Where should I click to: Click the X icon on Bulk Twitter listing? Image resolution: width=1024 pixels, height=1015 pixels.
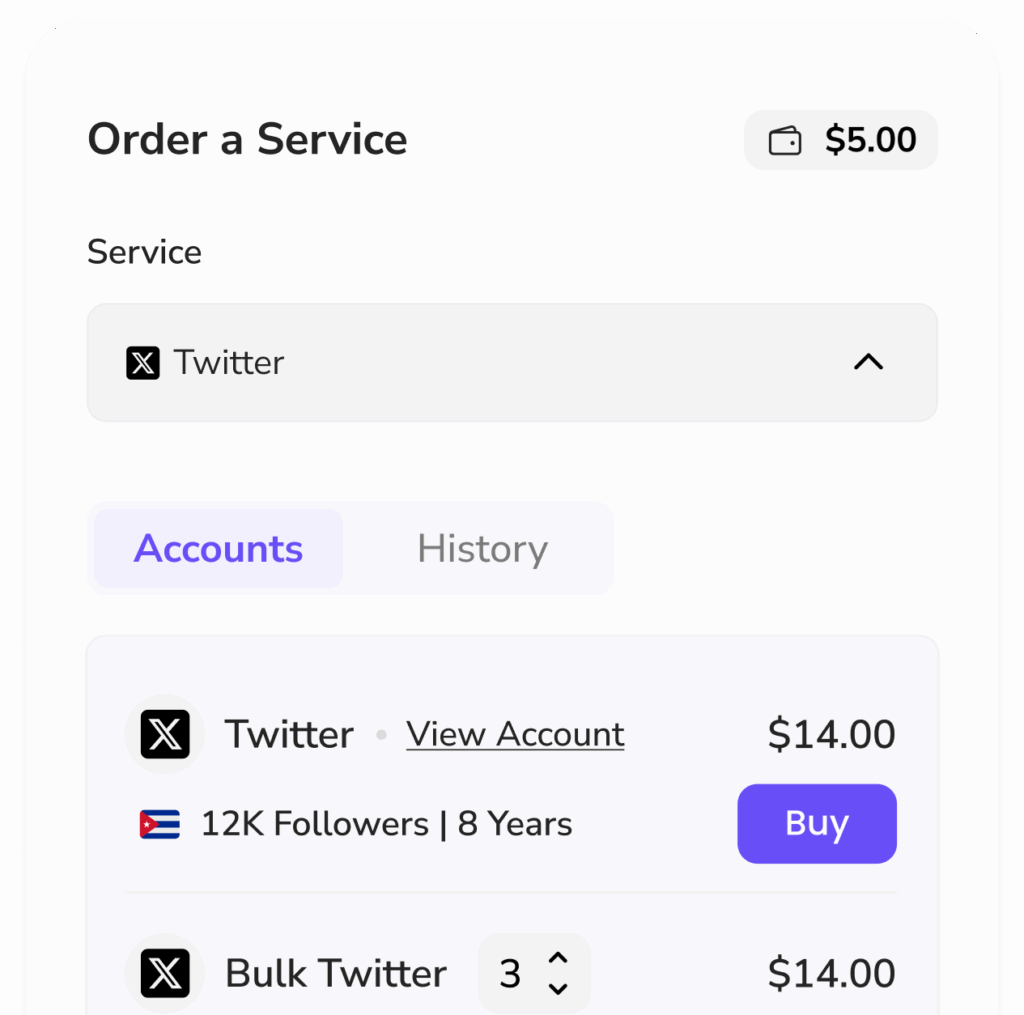(165, 973)
